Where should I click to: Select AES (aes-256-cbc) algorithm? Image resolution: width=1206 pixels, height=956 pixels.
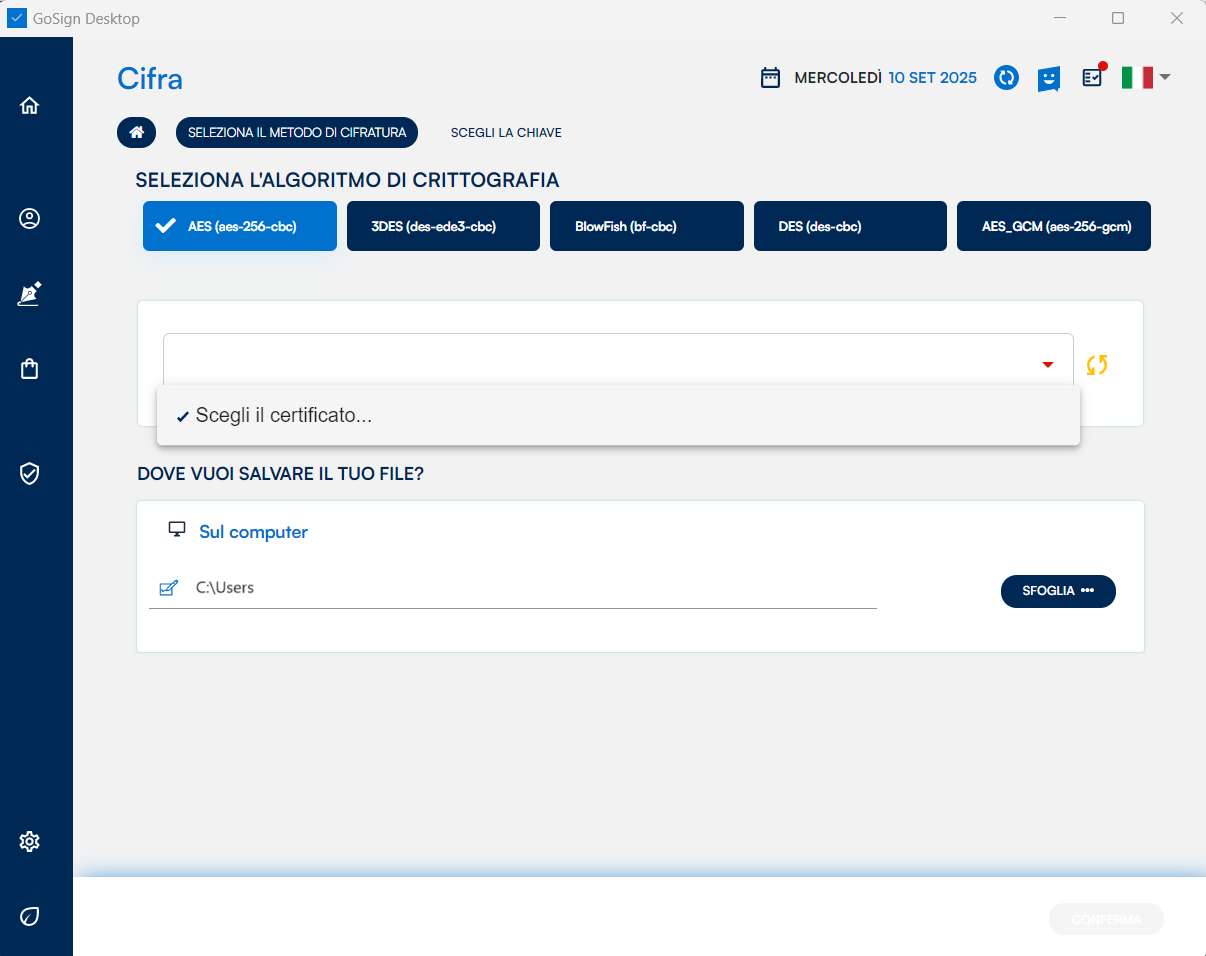[240, 226]
